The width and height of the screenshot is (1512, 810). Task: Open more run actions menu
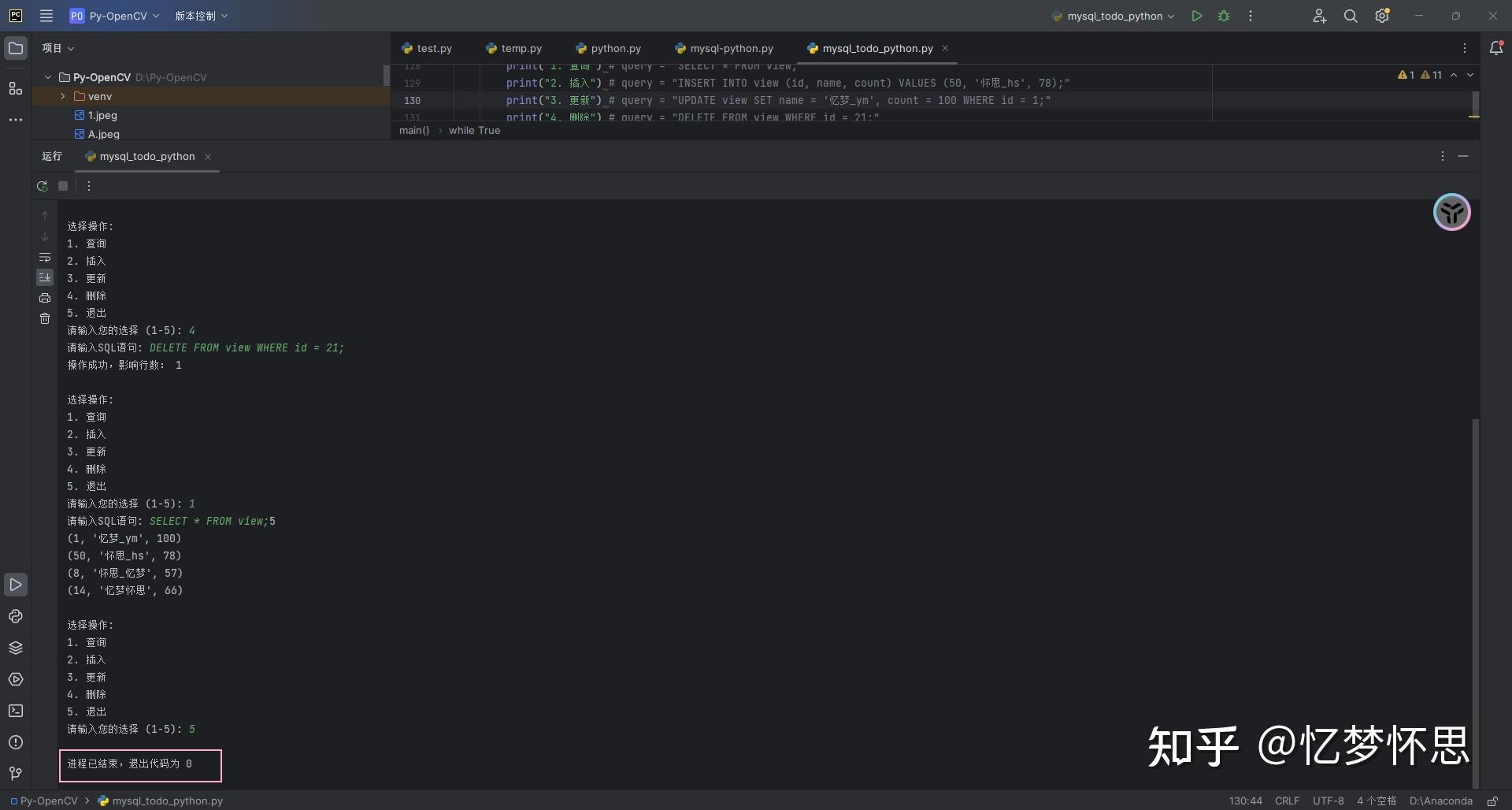tap(1251, 16)
